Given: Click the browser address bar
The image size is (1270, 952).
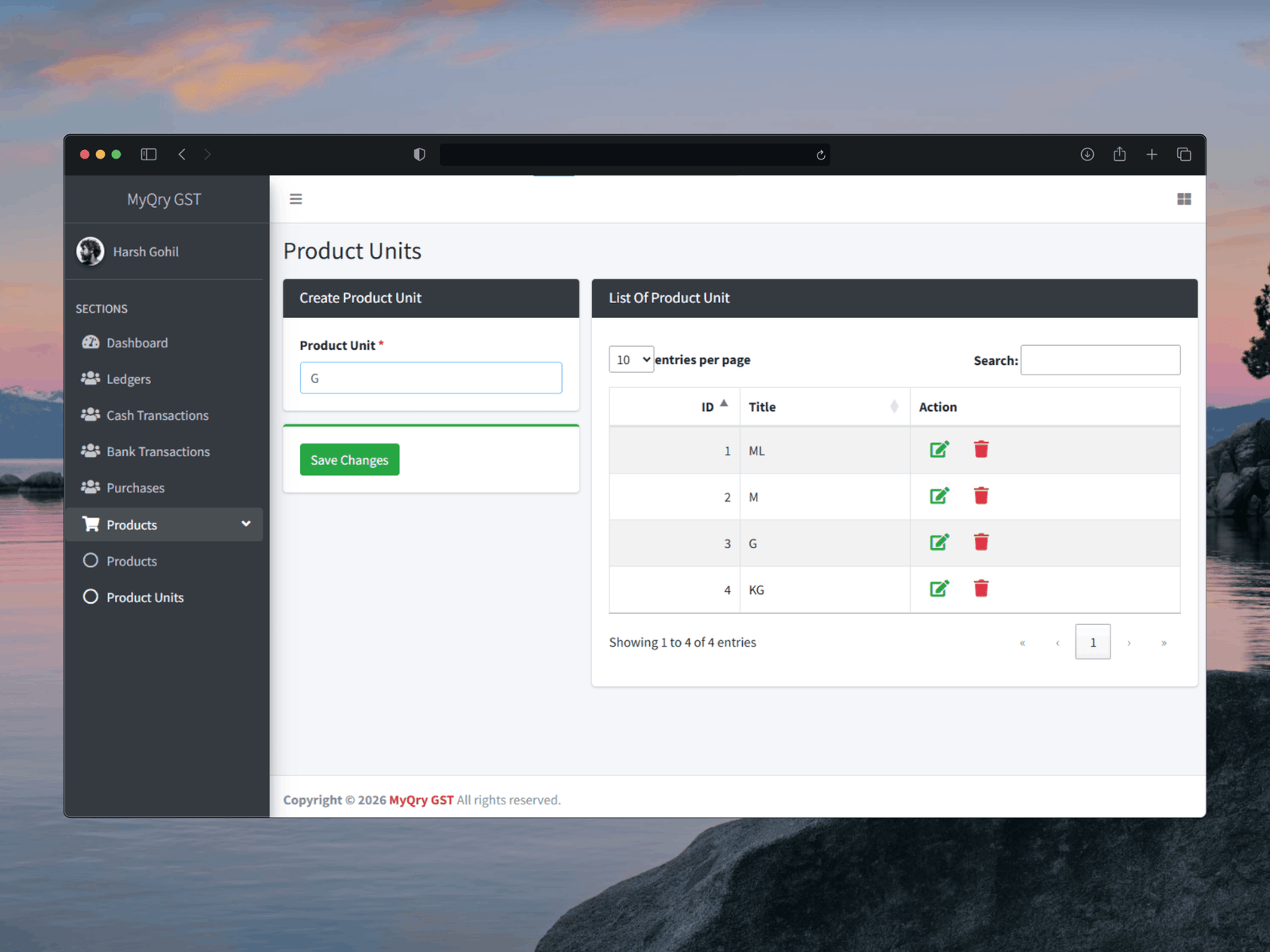Looking at the screenshot, I should pyautogui.click(x=635, y=155).
